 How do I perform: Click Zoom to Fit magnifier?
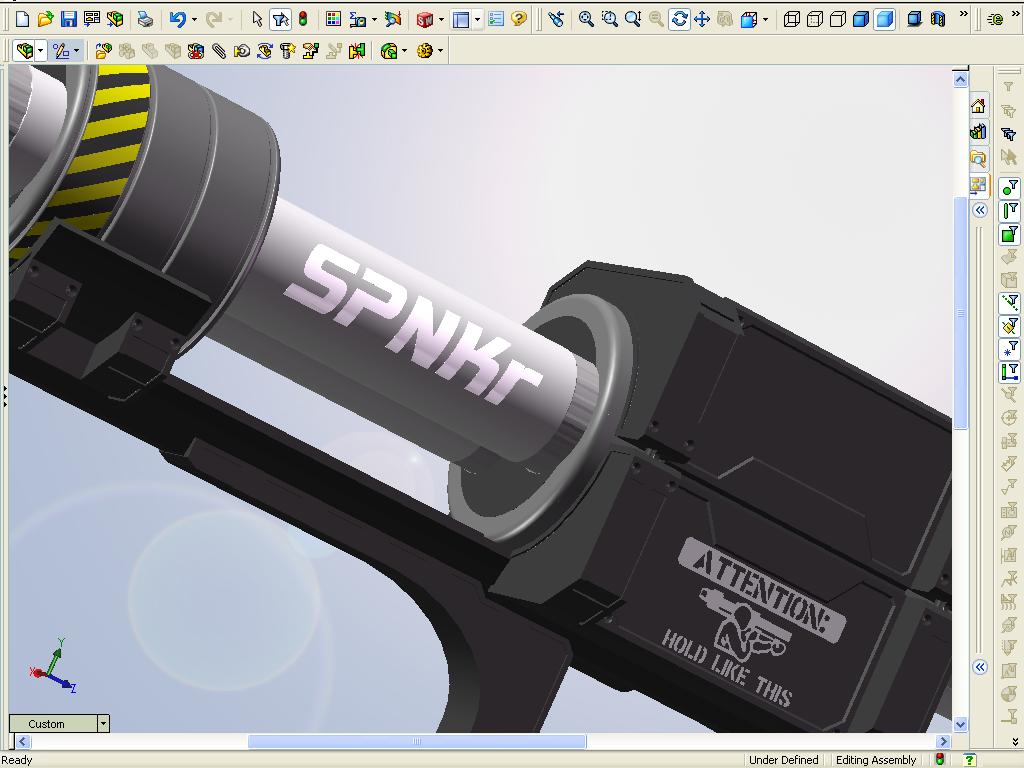coord(586,19)
